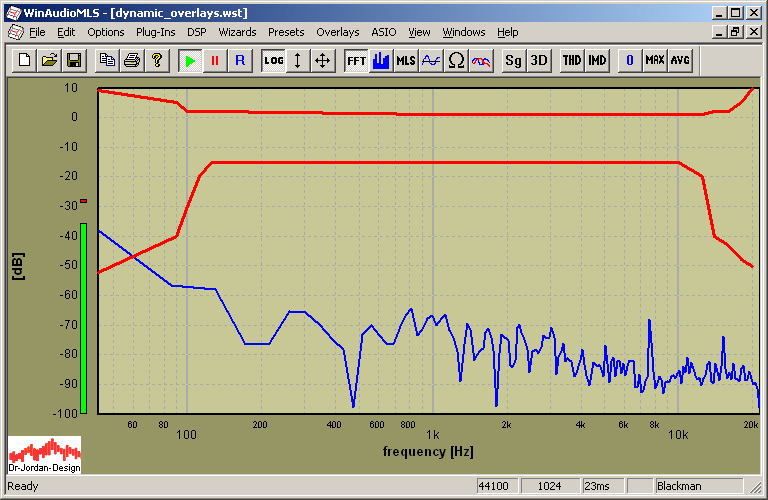This screenshot has height=500, width=768.
Task: Open the Plug-Ins menu
Action: (x=155, y=32)
